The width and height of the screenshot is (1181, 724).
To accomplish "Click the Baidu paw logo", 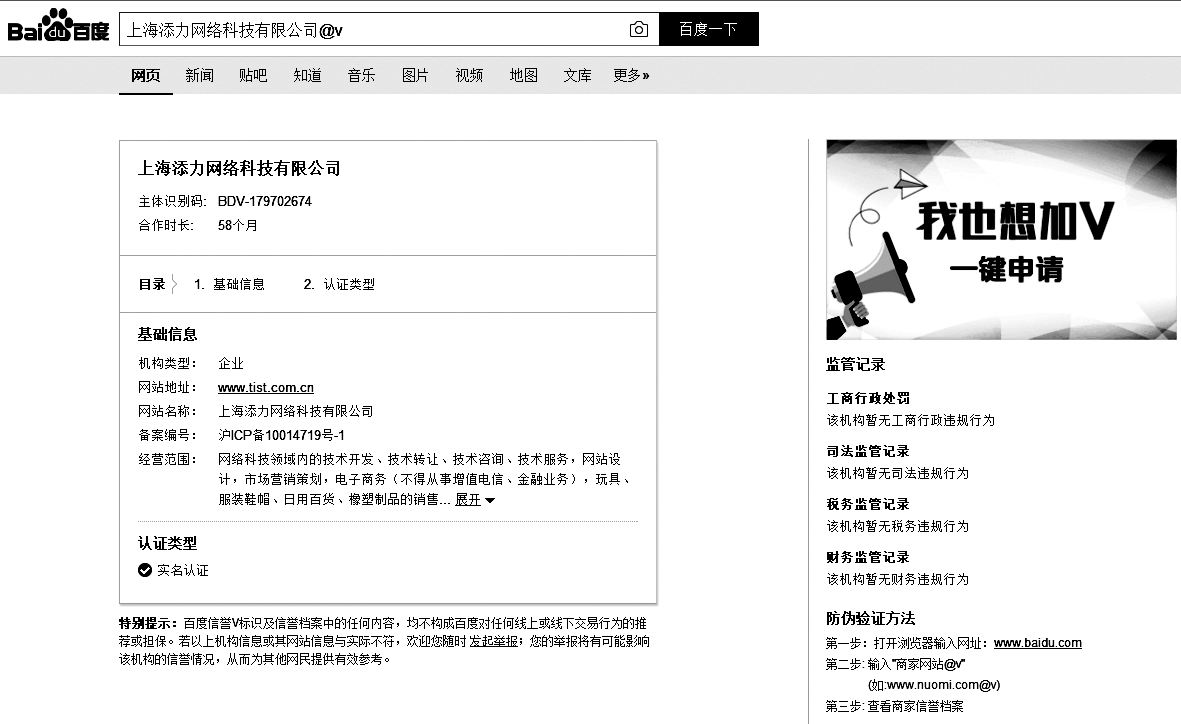I will point(58,28).
